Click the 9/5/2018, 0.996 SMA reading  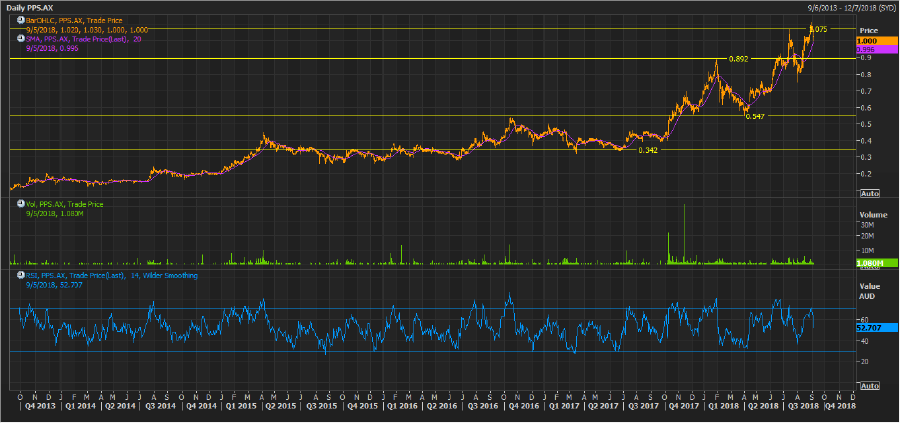point(52,48)
